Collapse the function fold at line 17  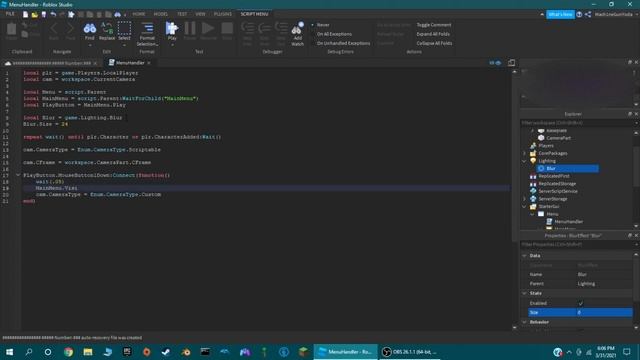18,175
